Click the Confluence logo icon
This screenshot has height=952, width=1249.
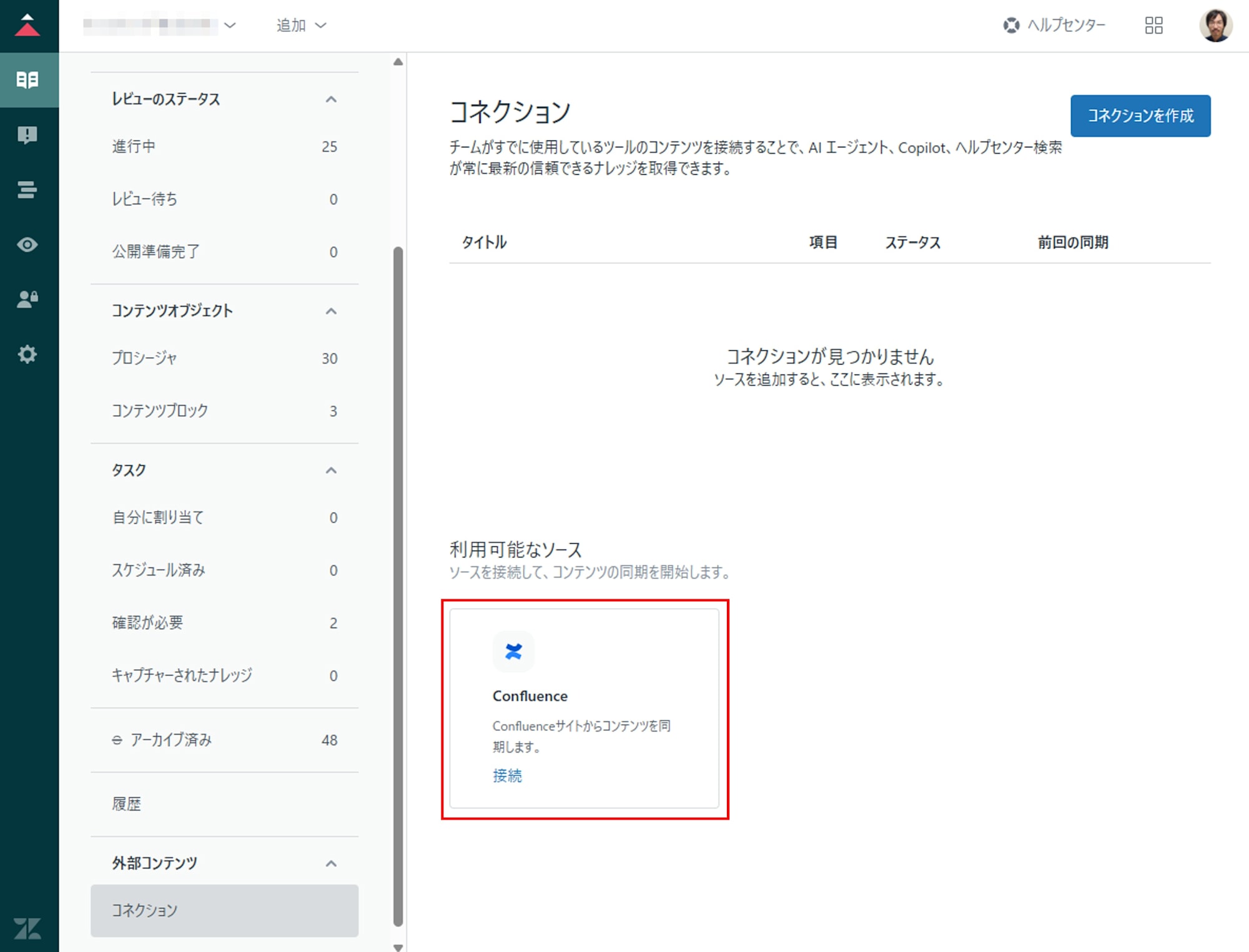click(513, 652)
